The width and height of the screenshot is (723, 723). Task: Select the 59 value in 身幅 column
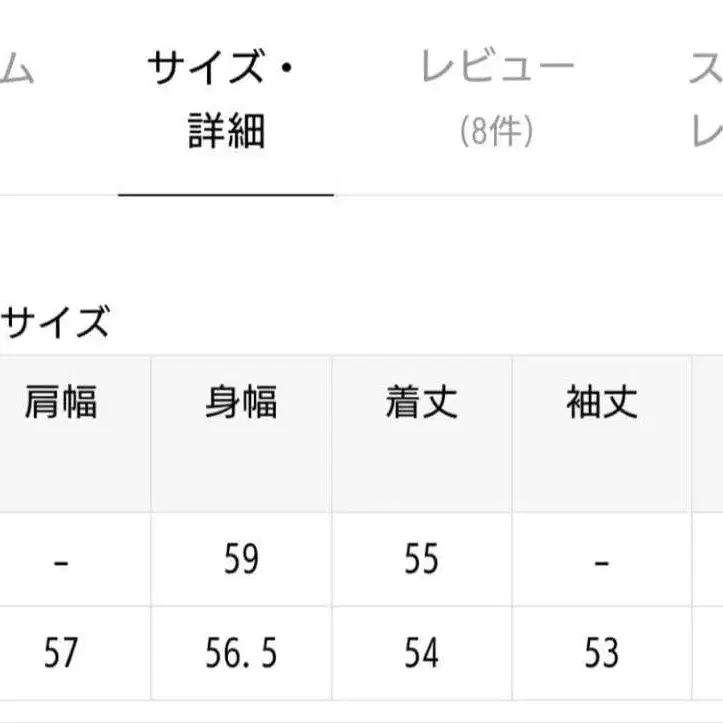241,560
